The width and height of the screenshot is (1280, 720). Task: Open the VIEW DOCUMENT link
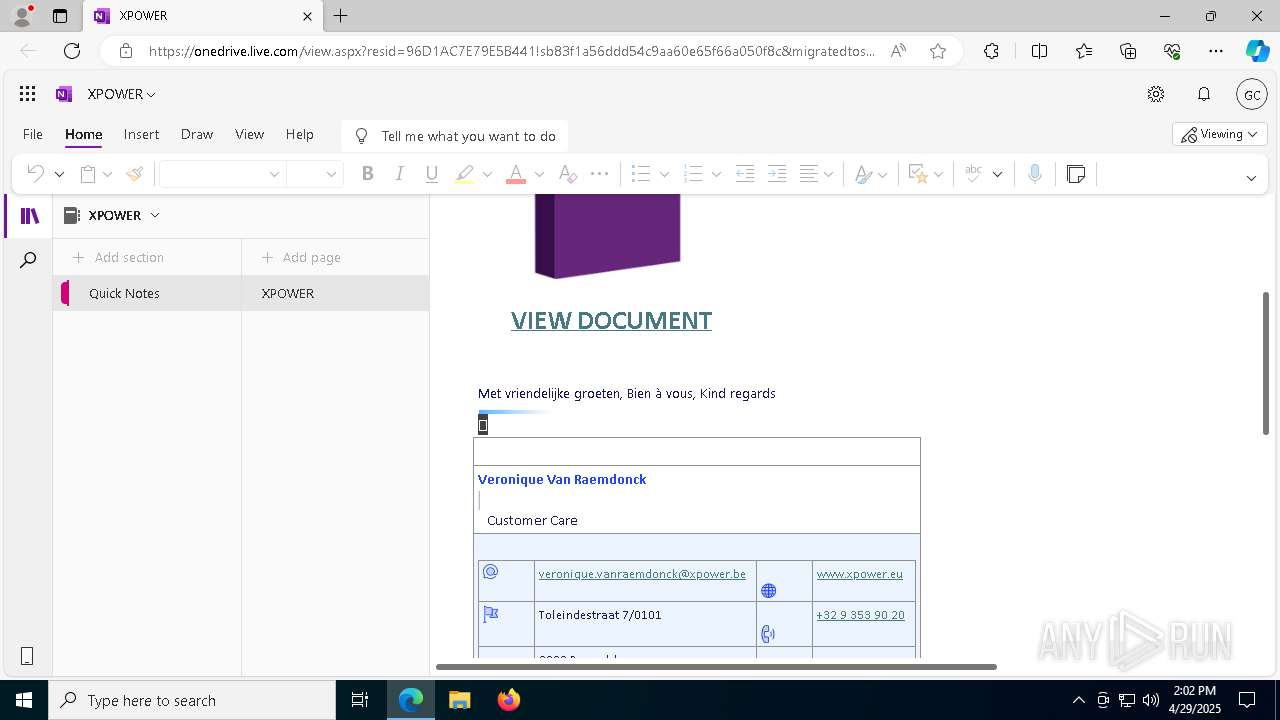(x=611, y=320)
